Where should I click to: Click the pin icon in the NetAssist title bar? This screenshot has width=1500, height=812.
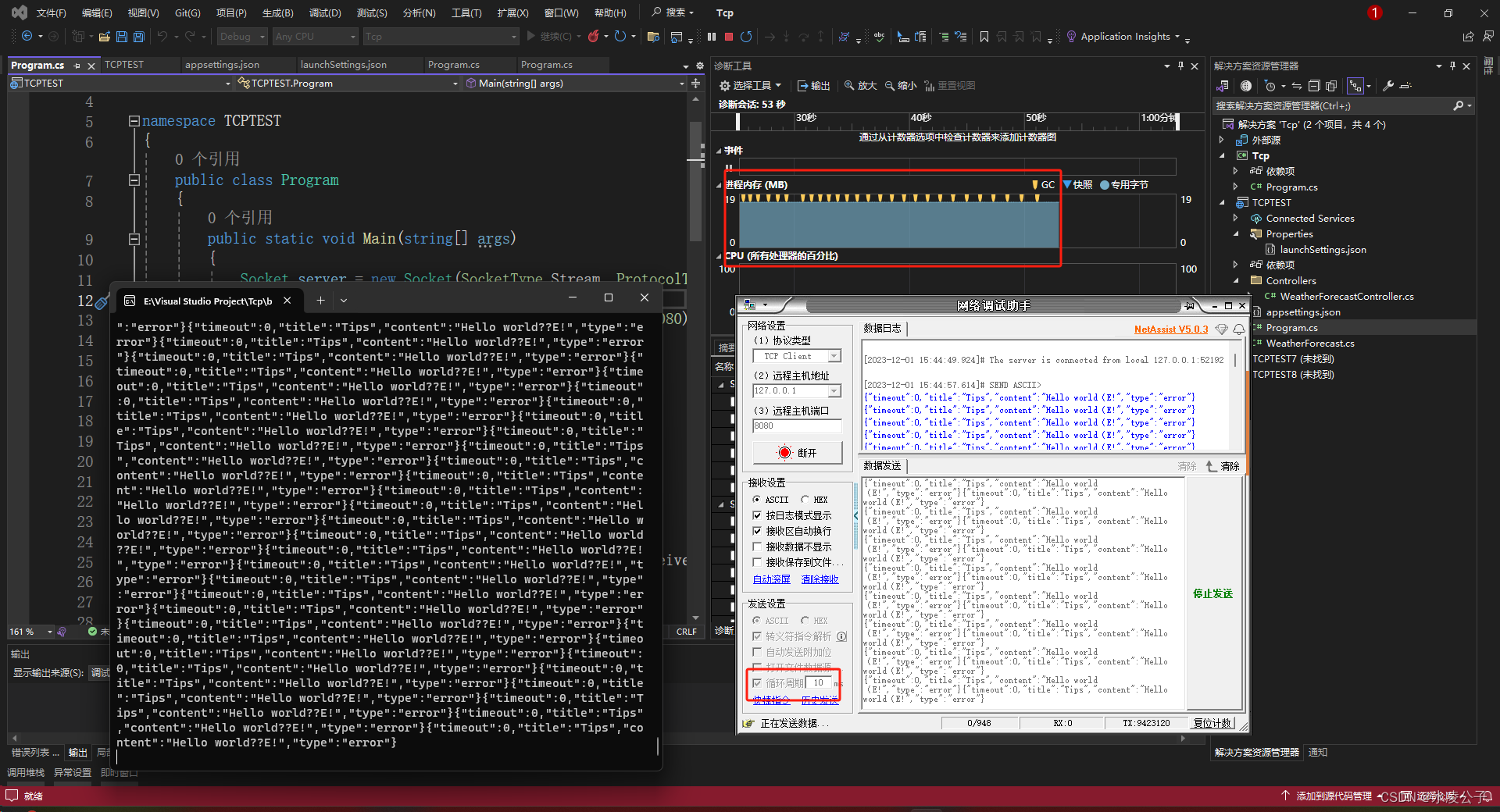[1189, 305]
